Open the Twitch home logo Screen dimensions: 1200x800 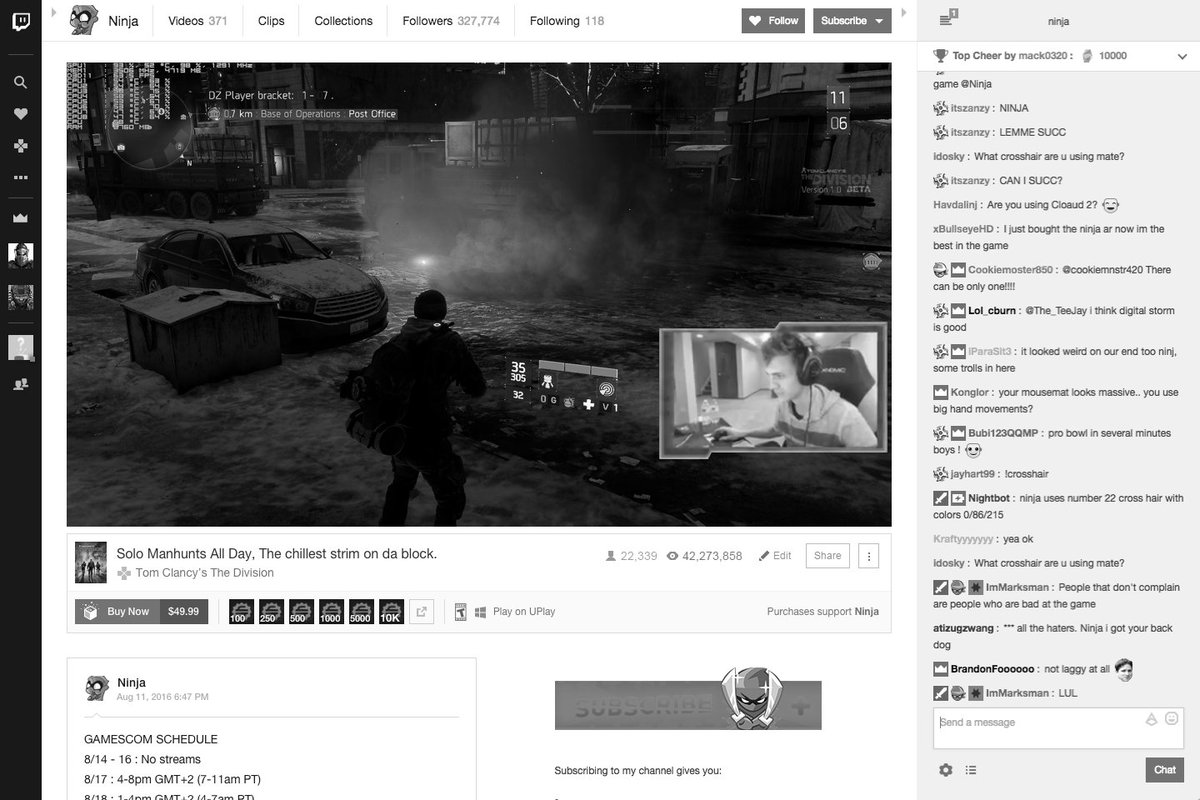click(x=20, y=21)
